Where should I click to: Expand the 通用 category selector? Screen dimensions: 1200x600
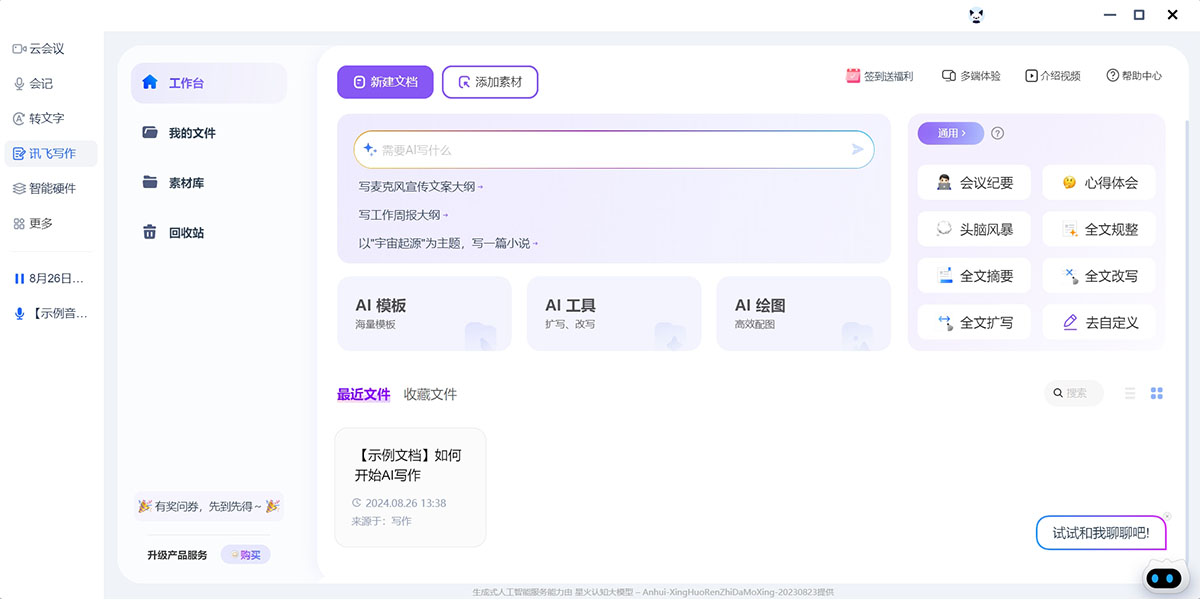tap(950, 133)
